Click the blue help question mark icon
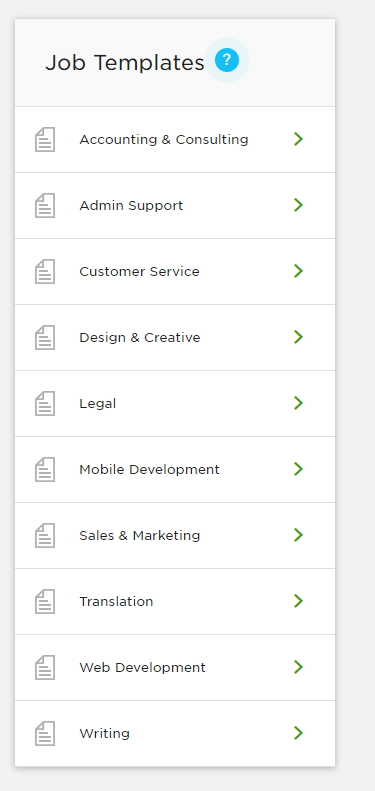 pos(227,61)
